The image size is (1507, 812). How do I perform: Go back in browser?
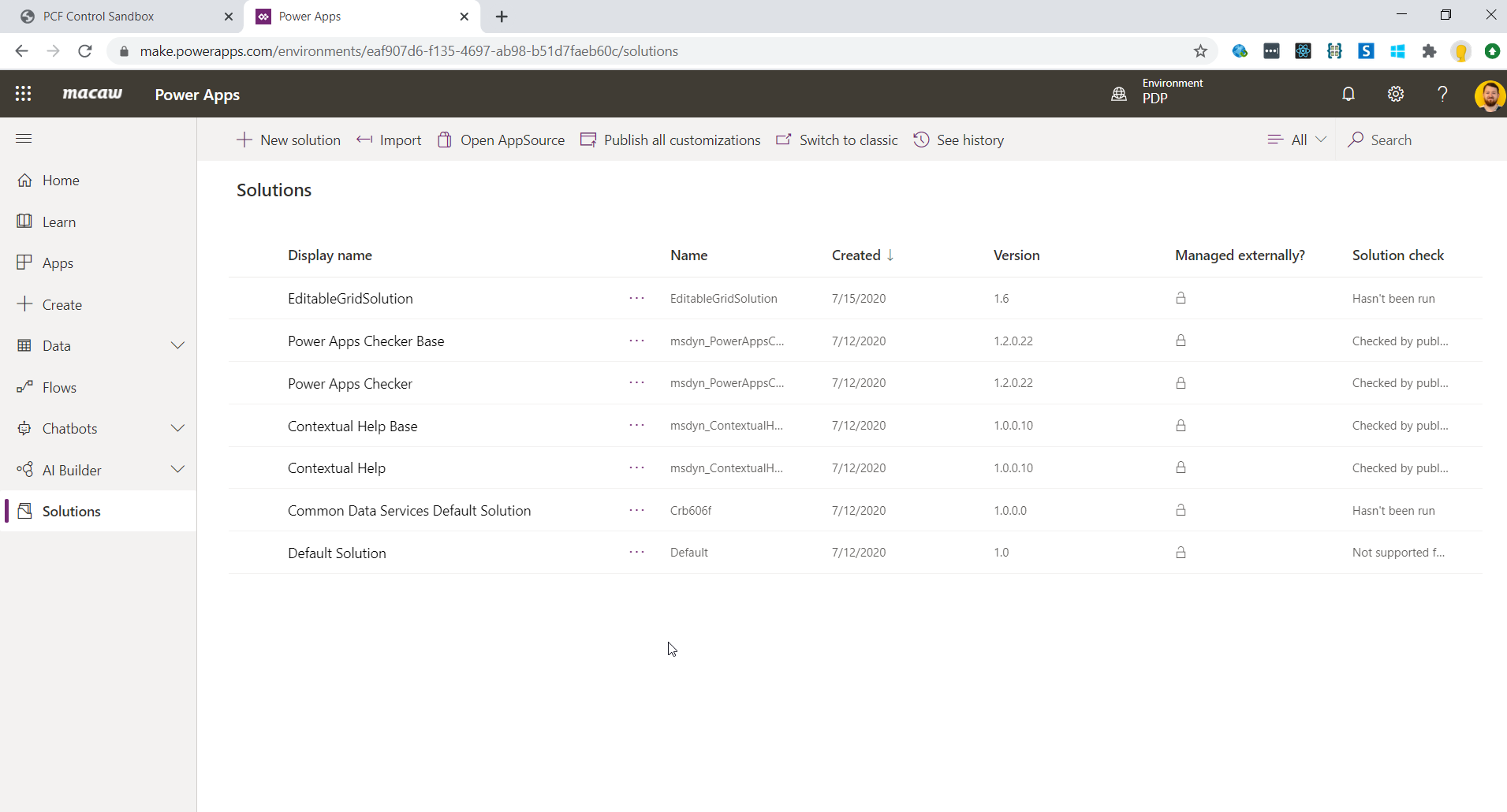21,51
